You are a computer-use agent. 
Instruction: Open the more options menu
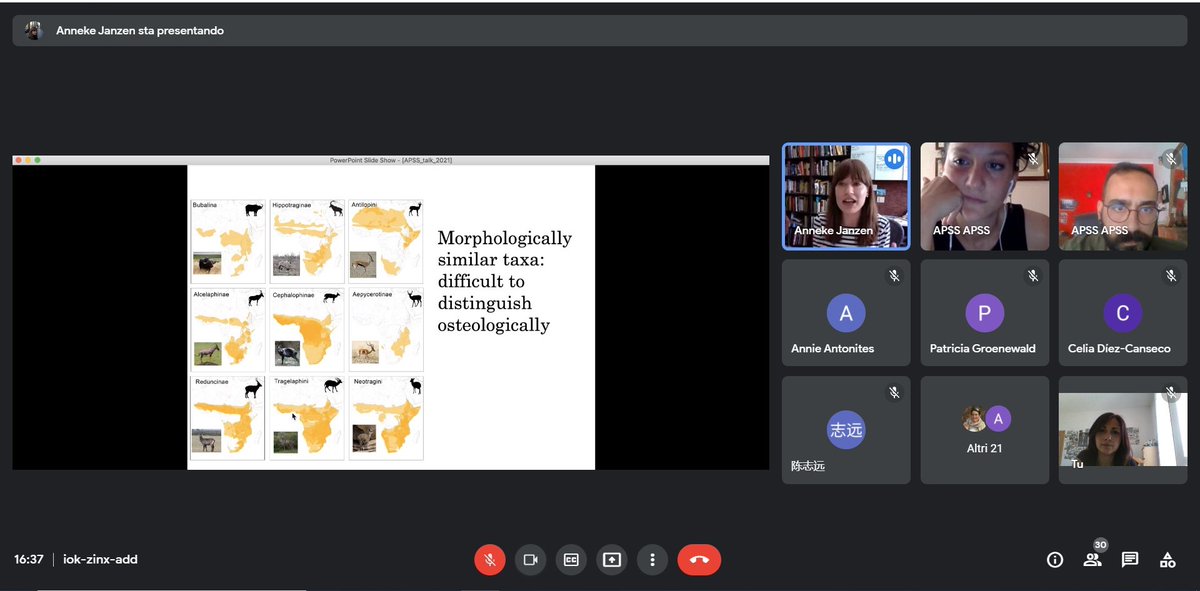653,560
